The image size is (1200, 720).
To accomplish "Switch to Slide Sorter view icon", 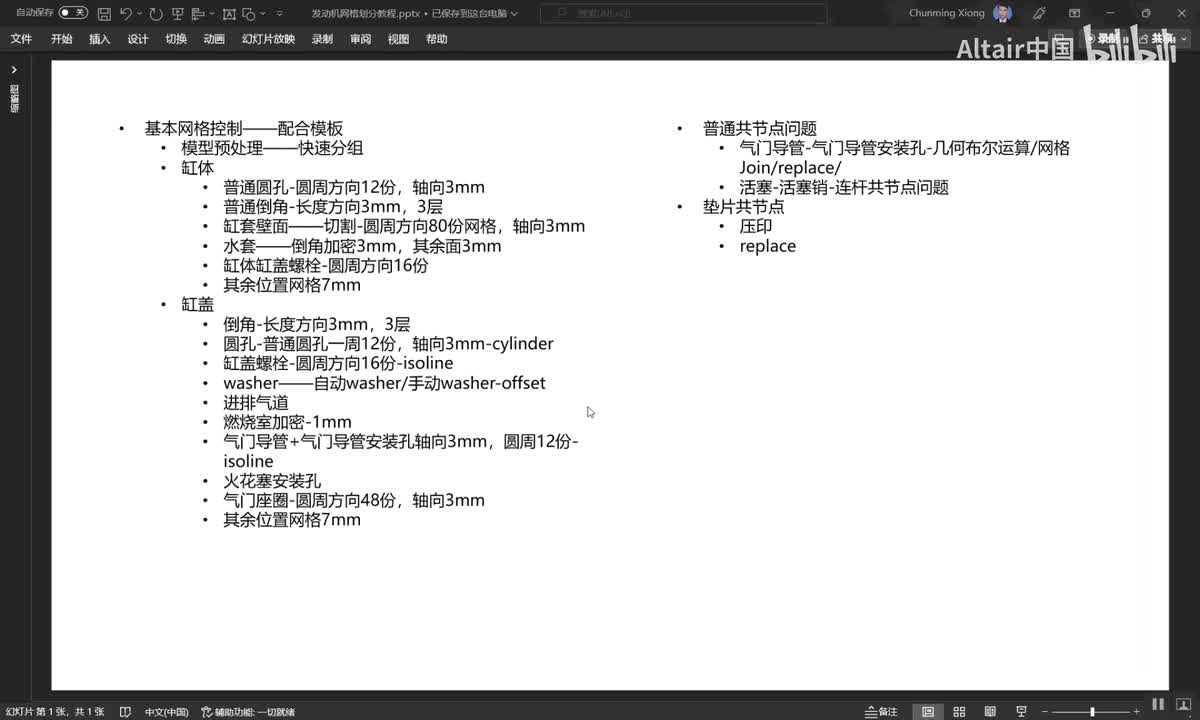I will 959,712.
